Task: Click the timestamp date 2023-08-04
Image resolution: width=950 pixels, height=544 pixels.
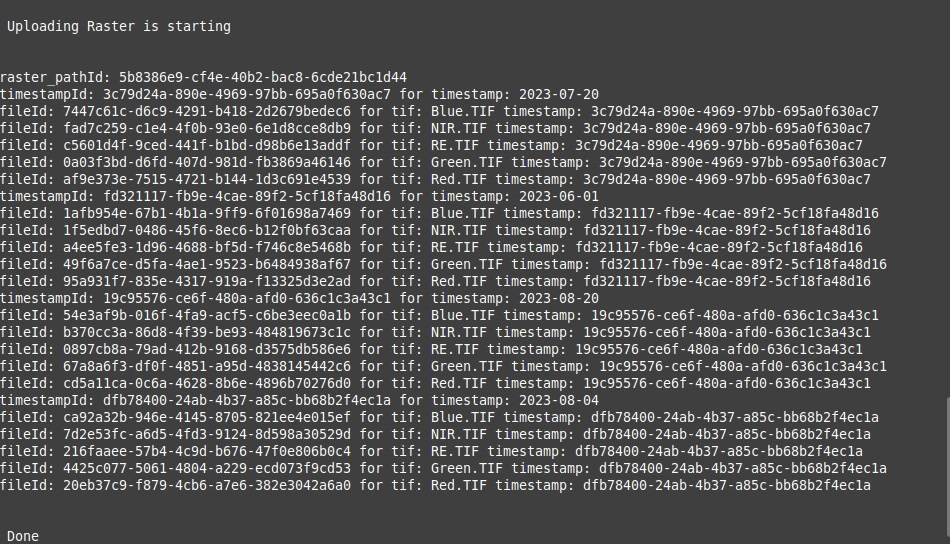Action: [559, 400]
